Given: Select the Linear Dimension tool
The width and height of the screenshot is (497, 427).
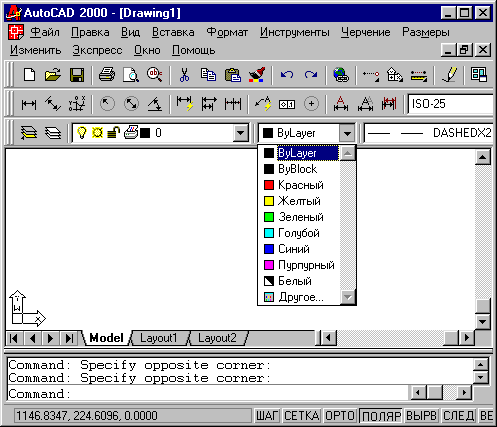Looking at the screenshot, I should [29, 104].
